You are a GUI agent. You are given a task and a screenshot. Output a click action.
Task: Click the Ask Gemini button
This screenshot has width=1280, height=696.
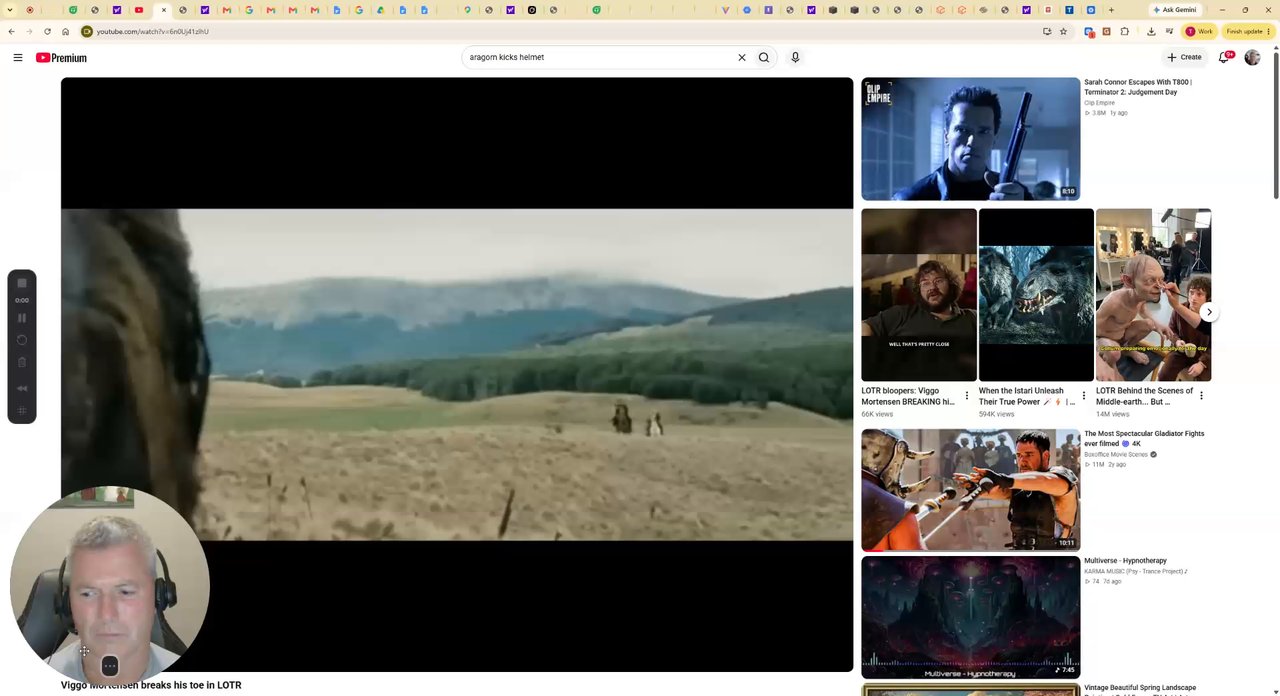[x=1174, y=10]
